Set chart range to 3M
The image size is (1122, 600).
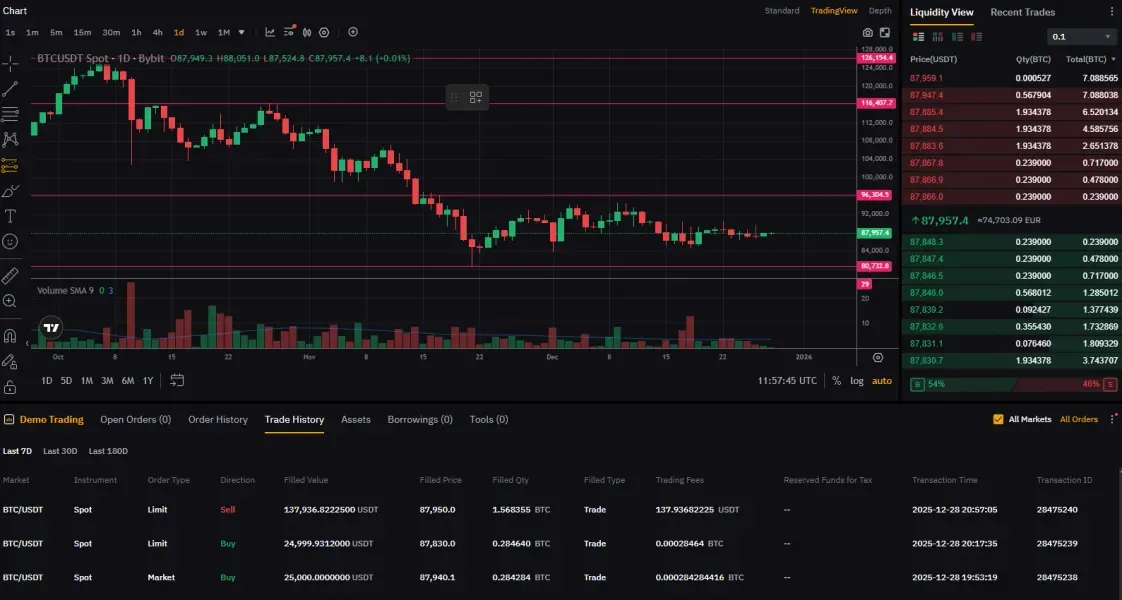[107, 381]
